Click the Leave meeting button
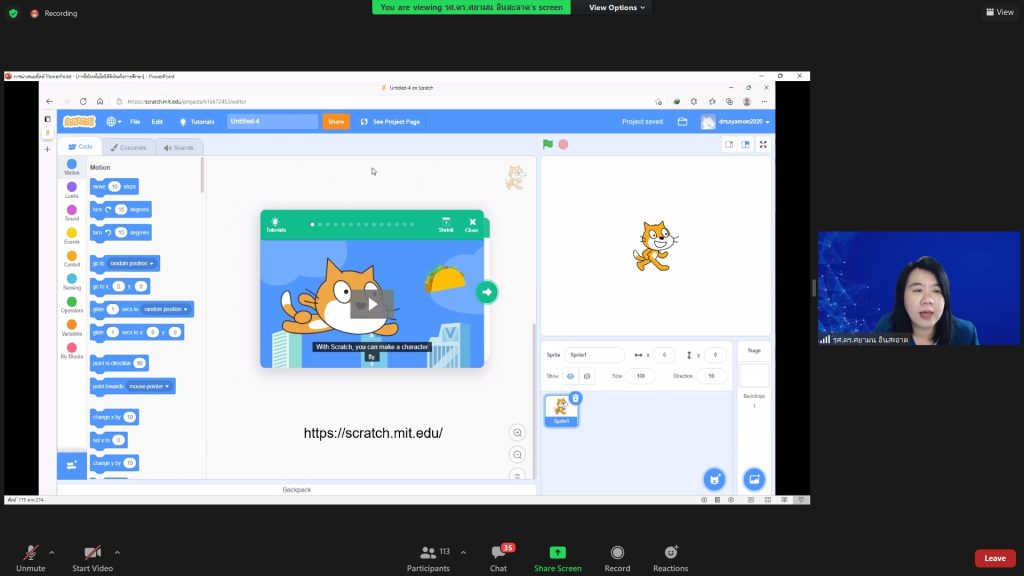The image size is (1024, 576). [x=995, y=558]
